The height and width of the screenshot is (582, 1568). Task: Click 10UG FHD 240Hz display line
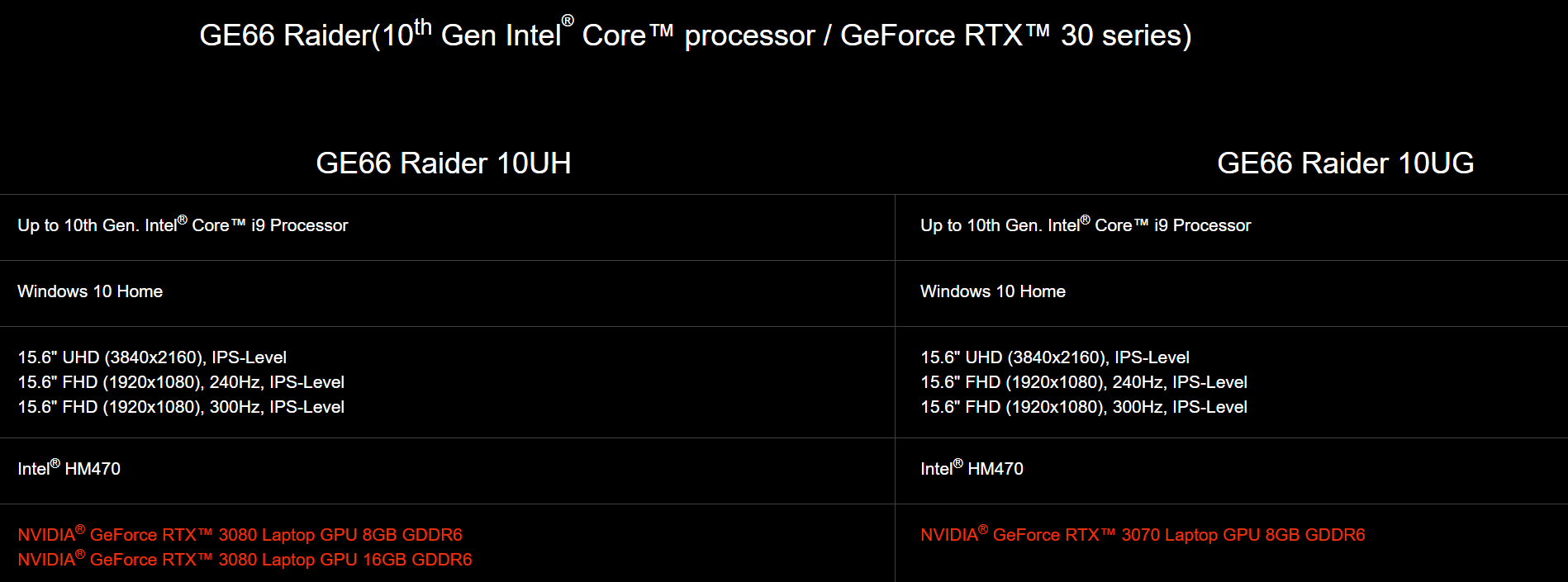tap(1084, 382)
